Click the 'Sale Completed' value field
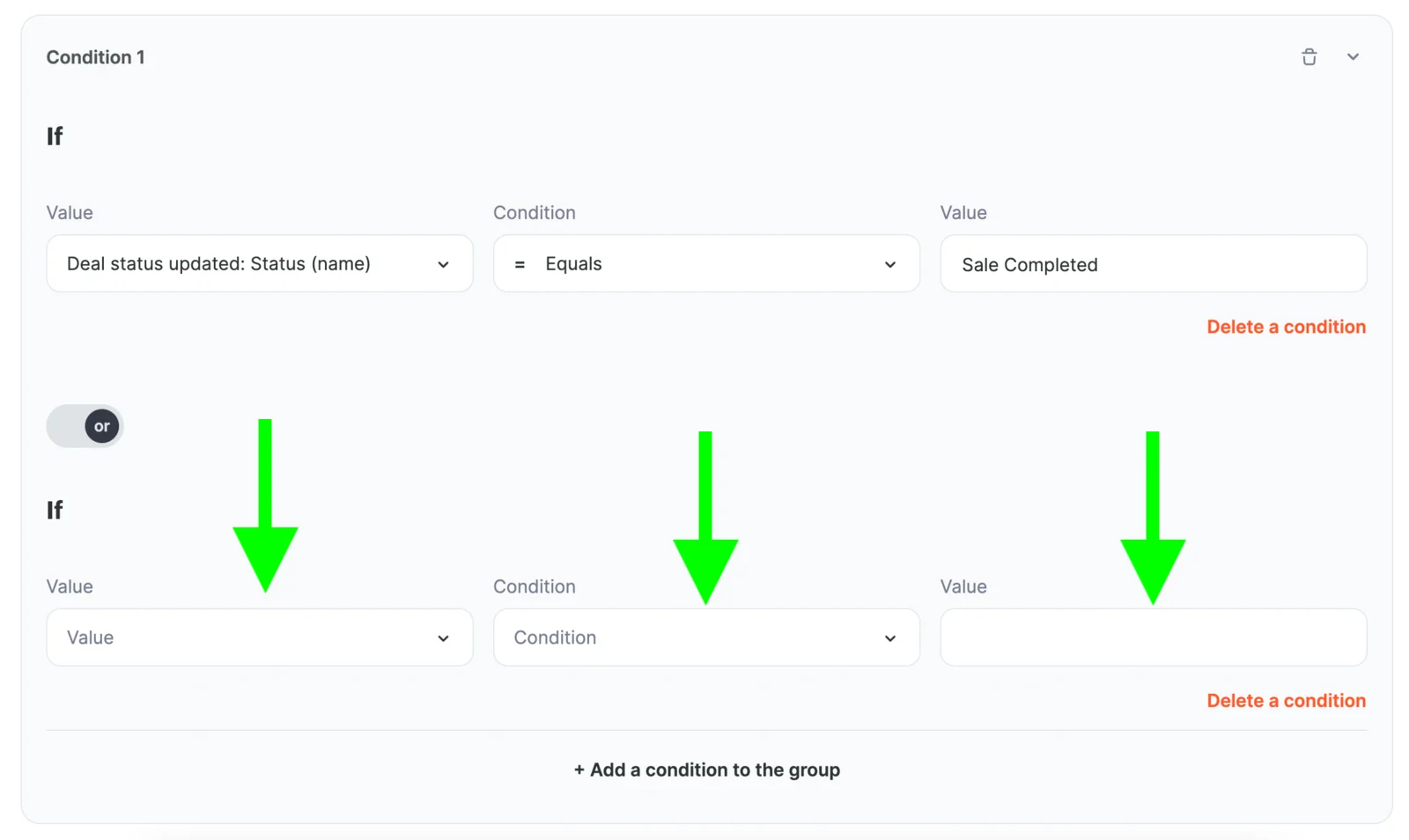Viewport: 1409px width, 840px height. [x=1153, y=263]
